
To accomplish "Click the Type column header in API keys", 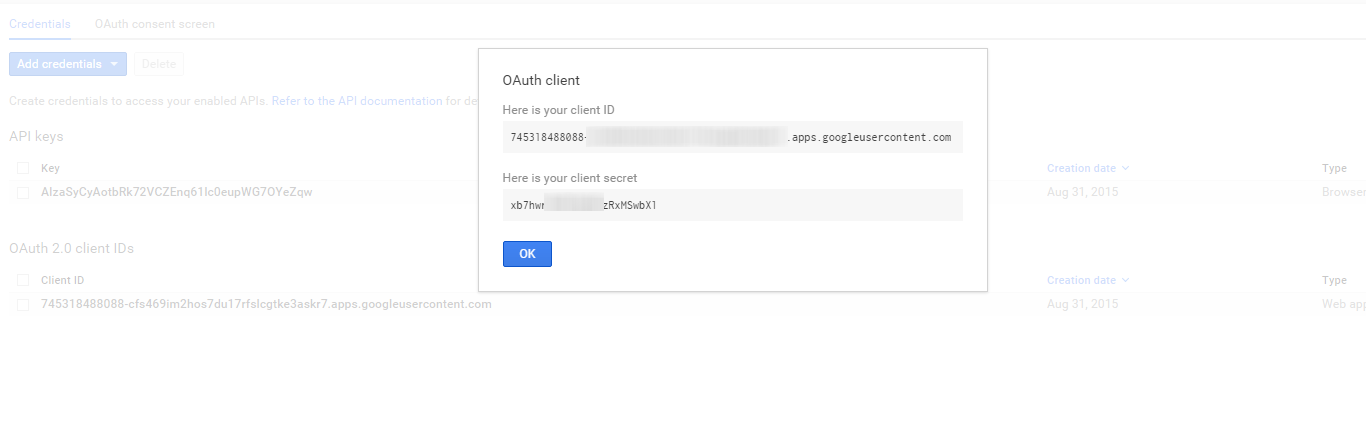I will pos(1334,169).
